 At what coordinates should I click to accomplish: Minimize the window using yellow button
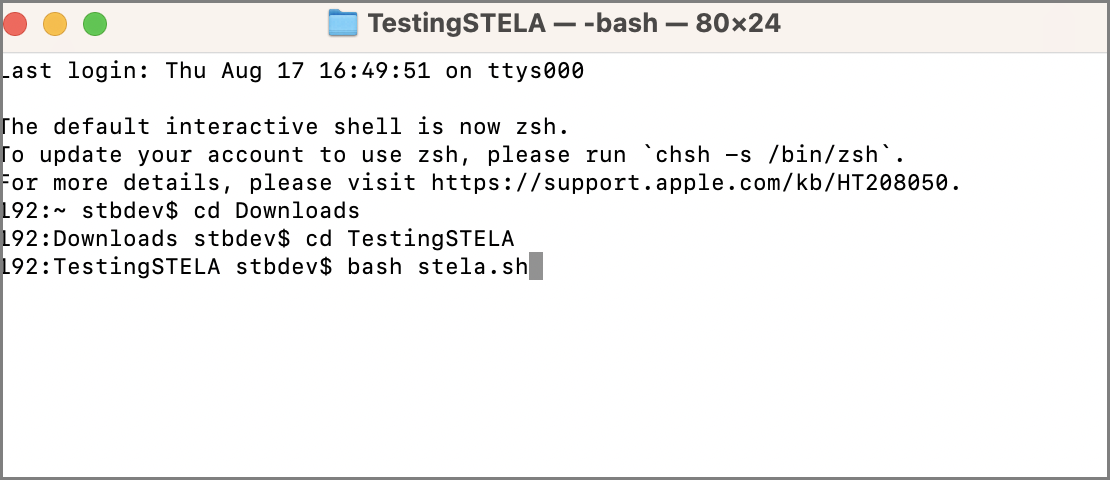pos(55,24)
